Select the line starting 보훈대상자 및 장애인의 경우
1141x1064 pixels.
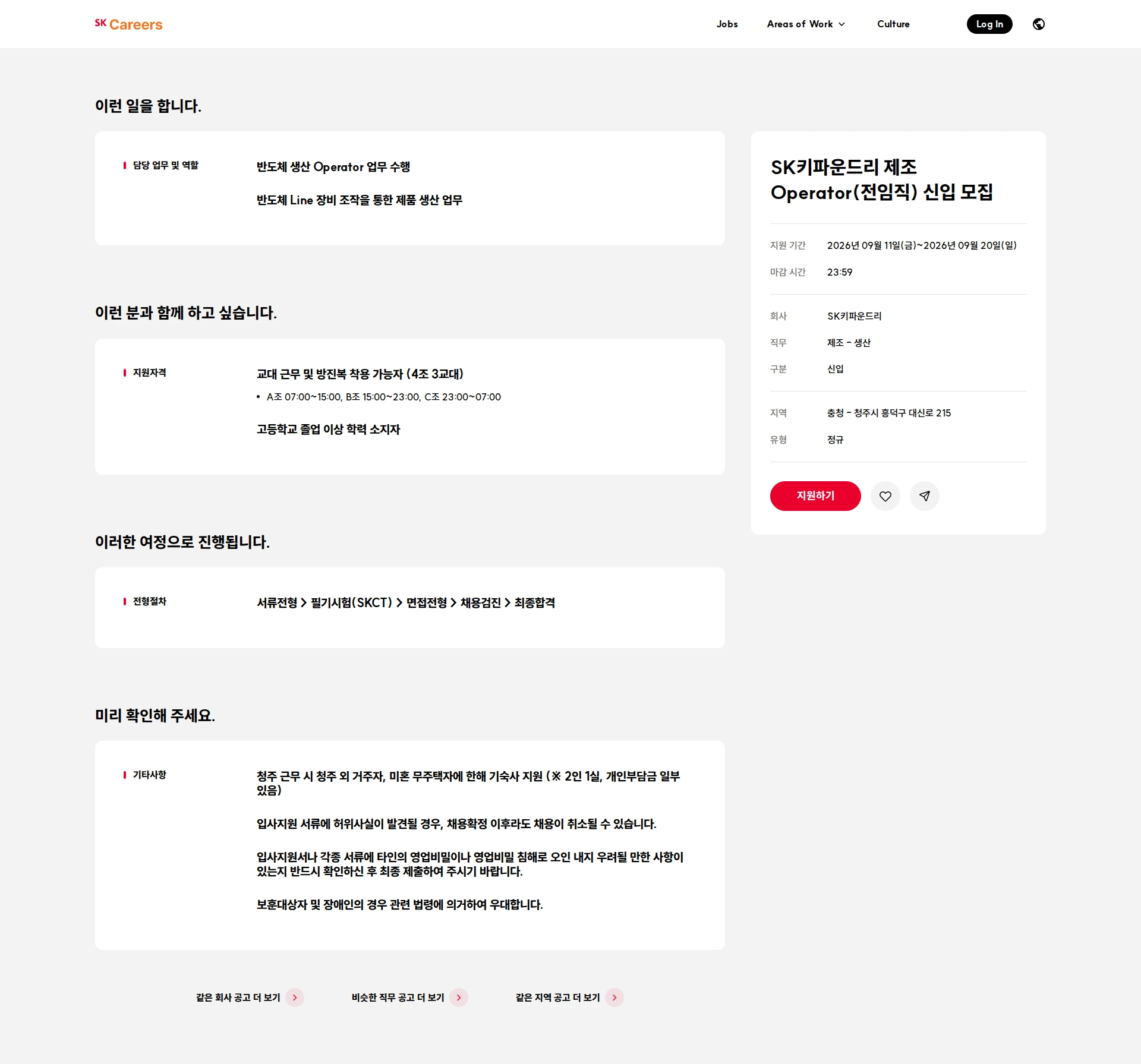(400, 905)
